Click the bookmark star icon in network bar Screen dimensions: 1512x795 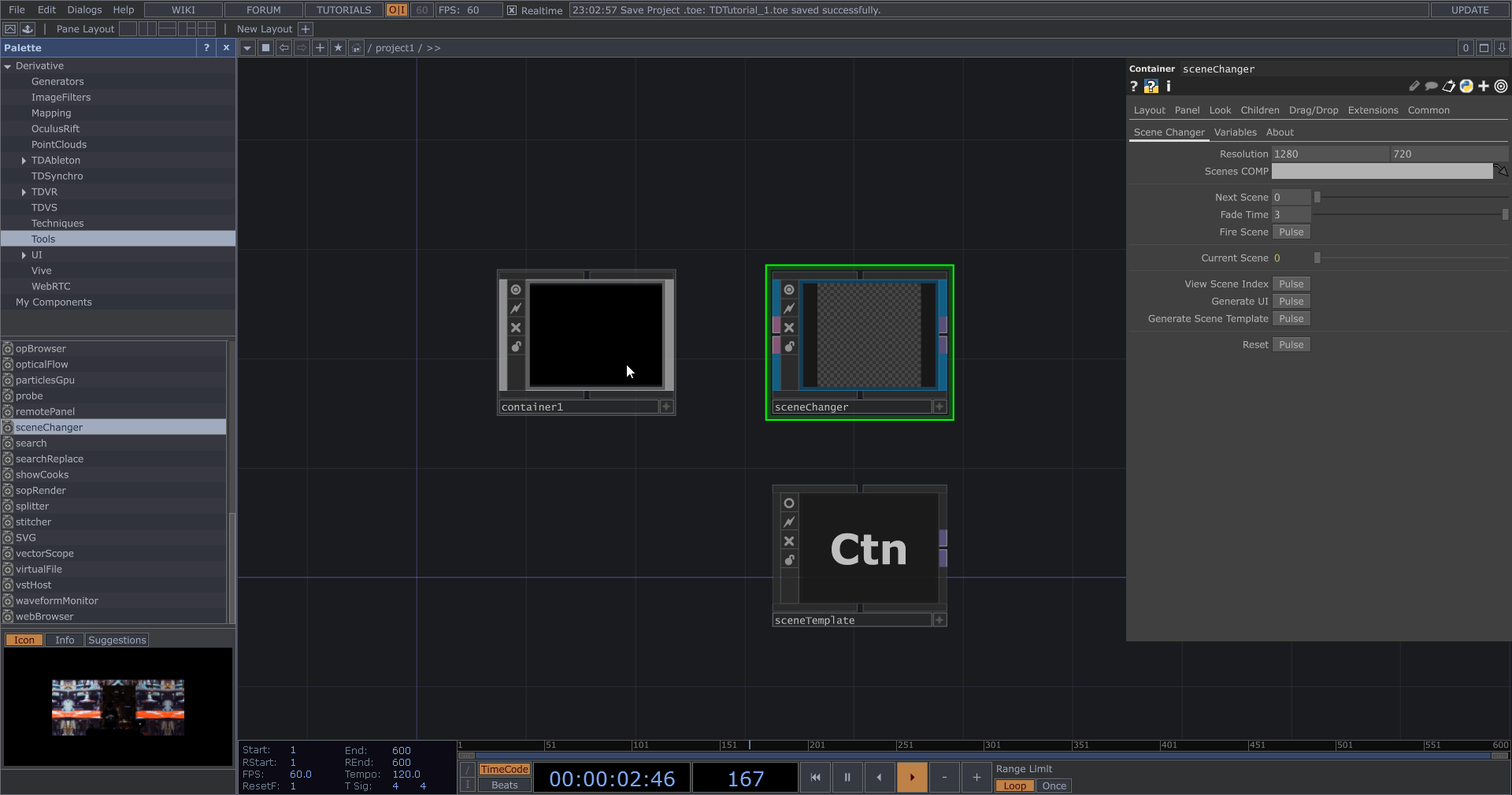338,48
